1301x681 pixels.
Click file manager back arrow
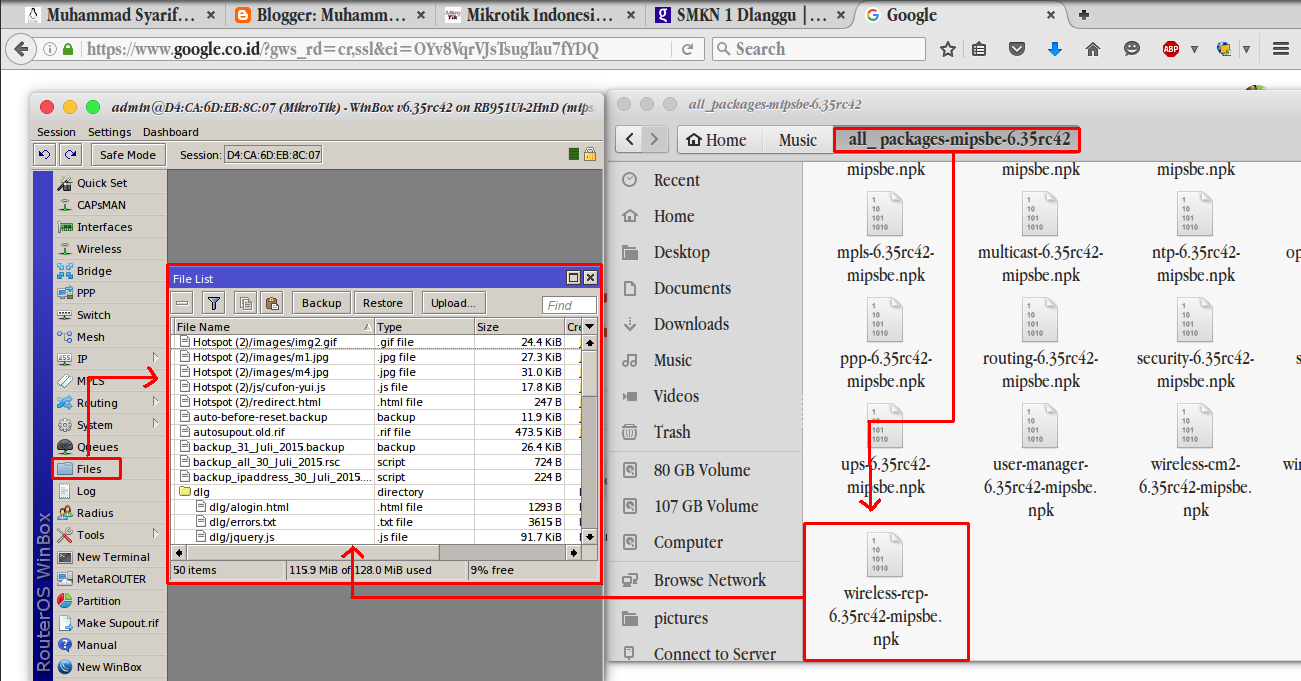[x=628, y=139]
